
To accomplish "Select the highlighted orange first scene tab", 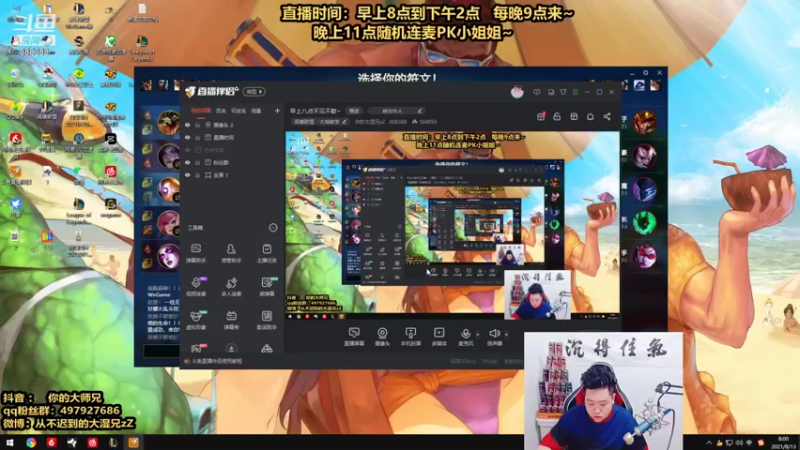I will coord(201,111).
